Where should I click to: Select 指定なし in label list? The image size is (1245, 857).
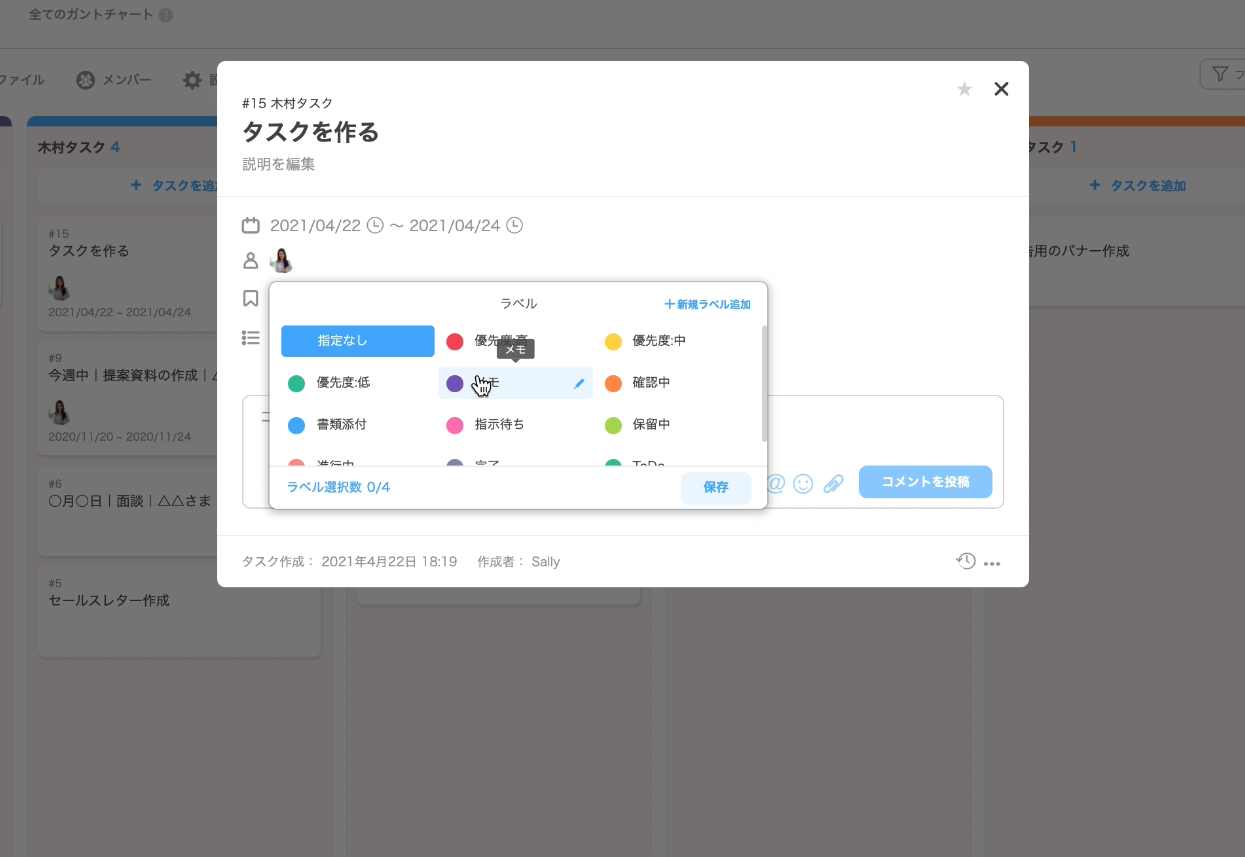tap(357, 341)
